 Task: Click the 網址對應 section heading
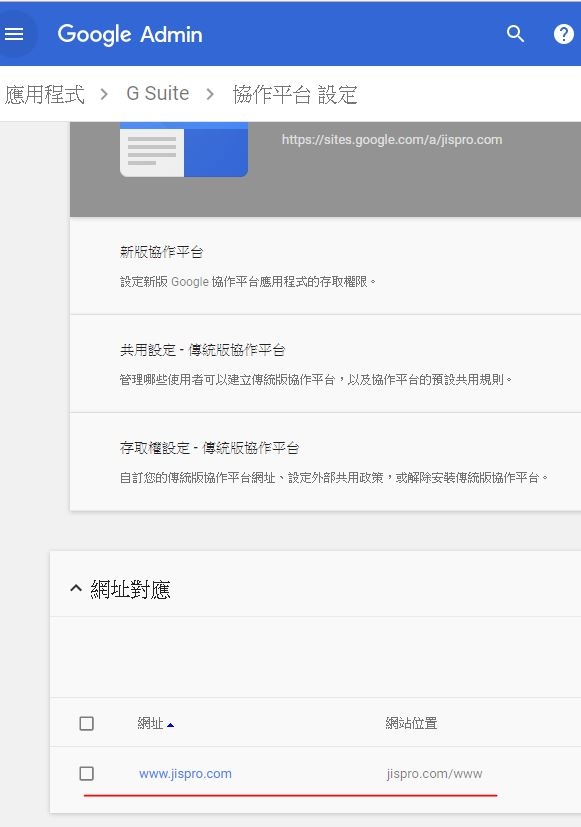(x=130, y=589)
